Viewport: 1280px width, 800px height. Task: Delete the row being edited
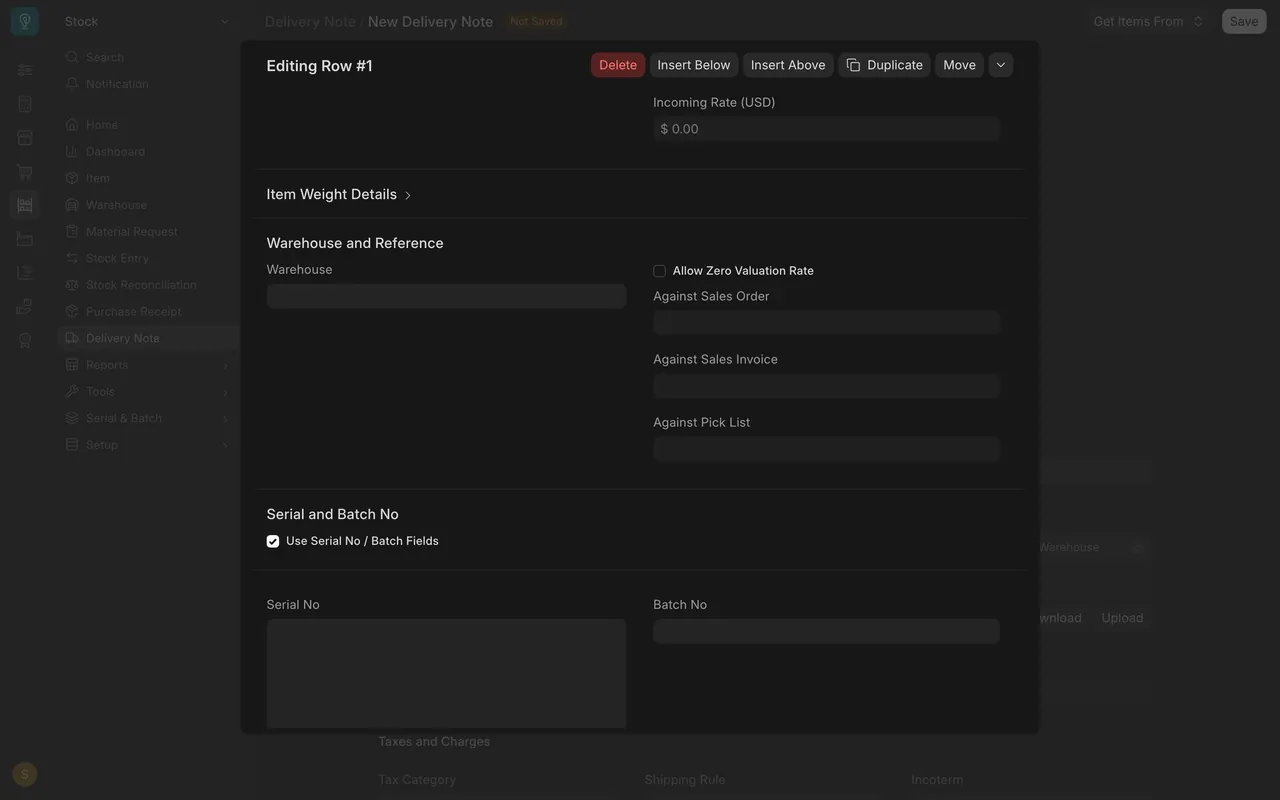tap(618, 65)
